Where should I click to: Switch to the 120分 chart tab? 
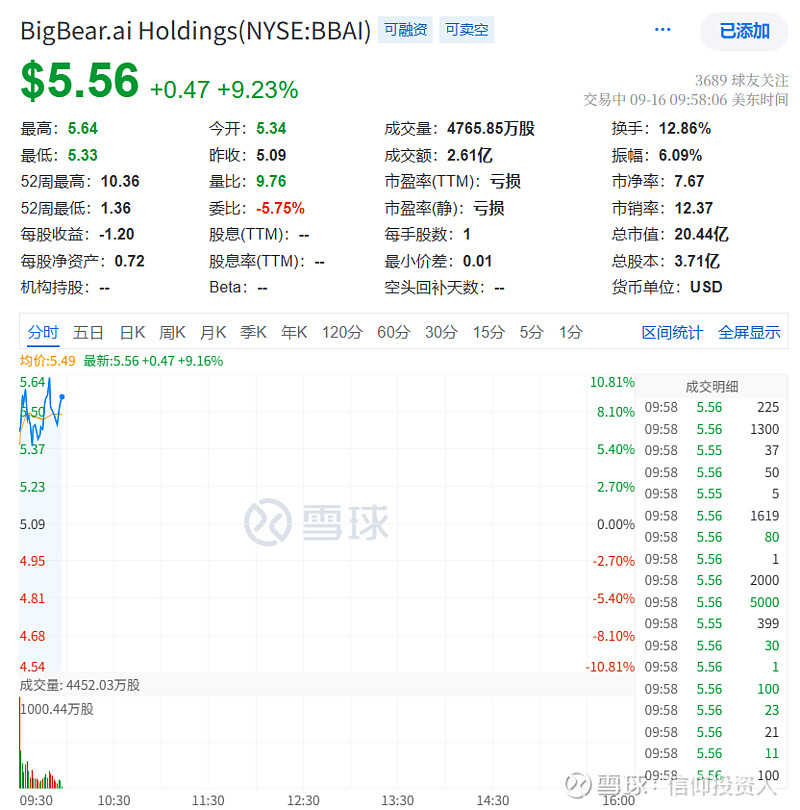click(x=342, y=332)
